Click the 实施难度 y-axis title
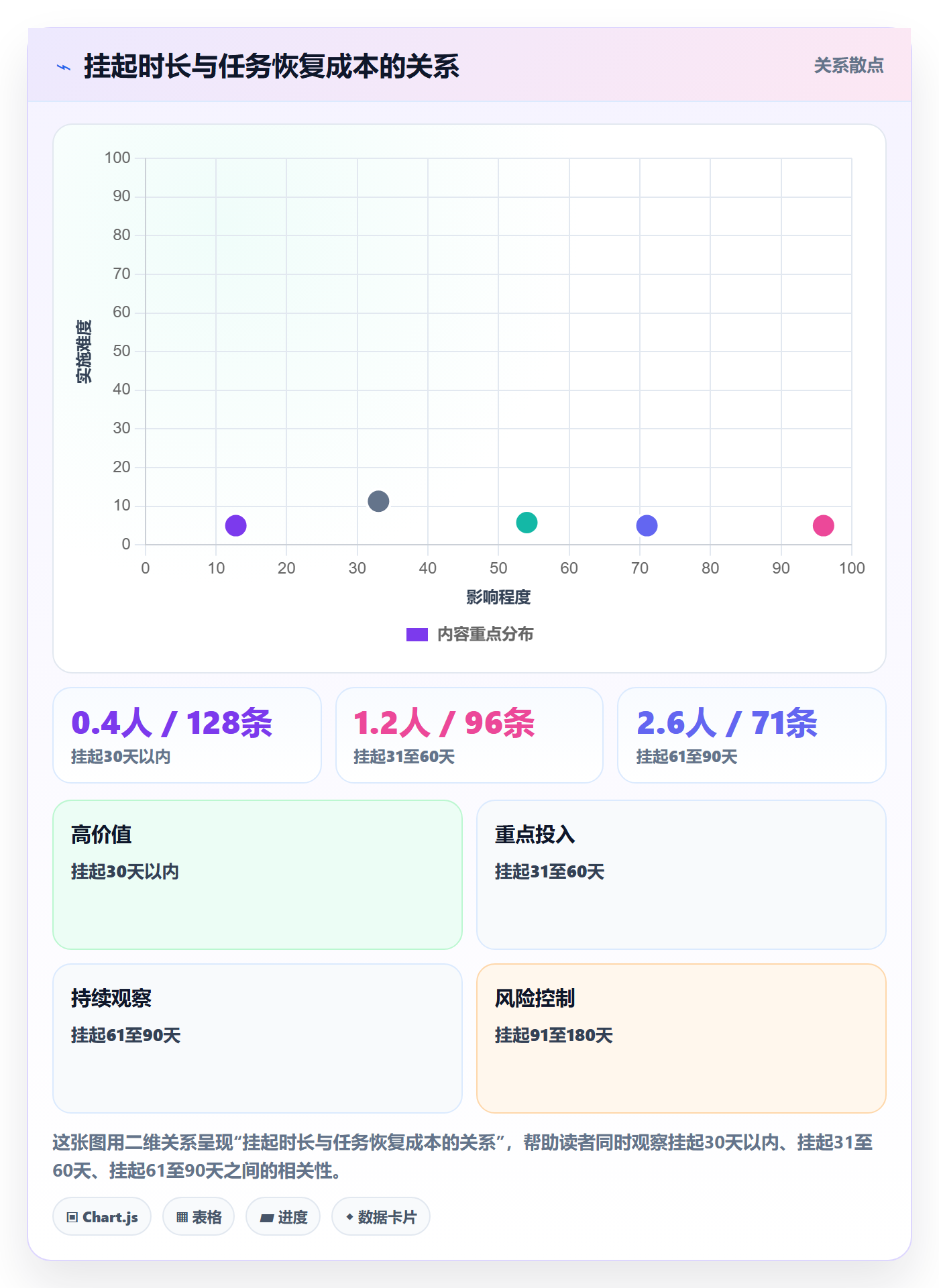This screenshot has height=1288, width=939. (84, 352)
